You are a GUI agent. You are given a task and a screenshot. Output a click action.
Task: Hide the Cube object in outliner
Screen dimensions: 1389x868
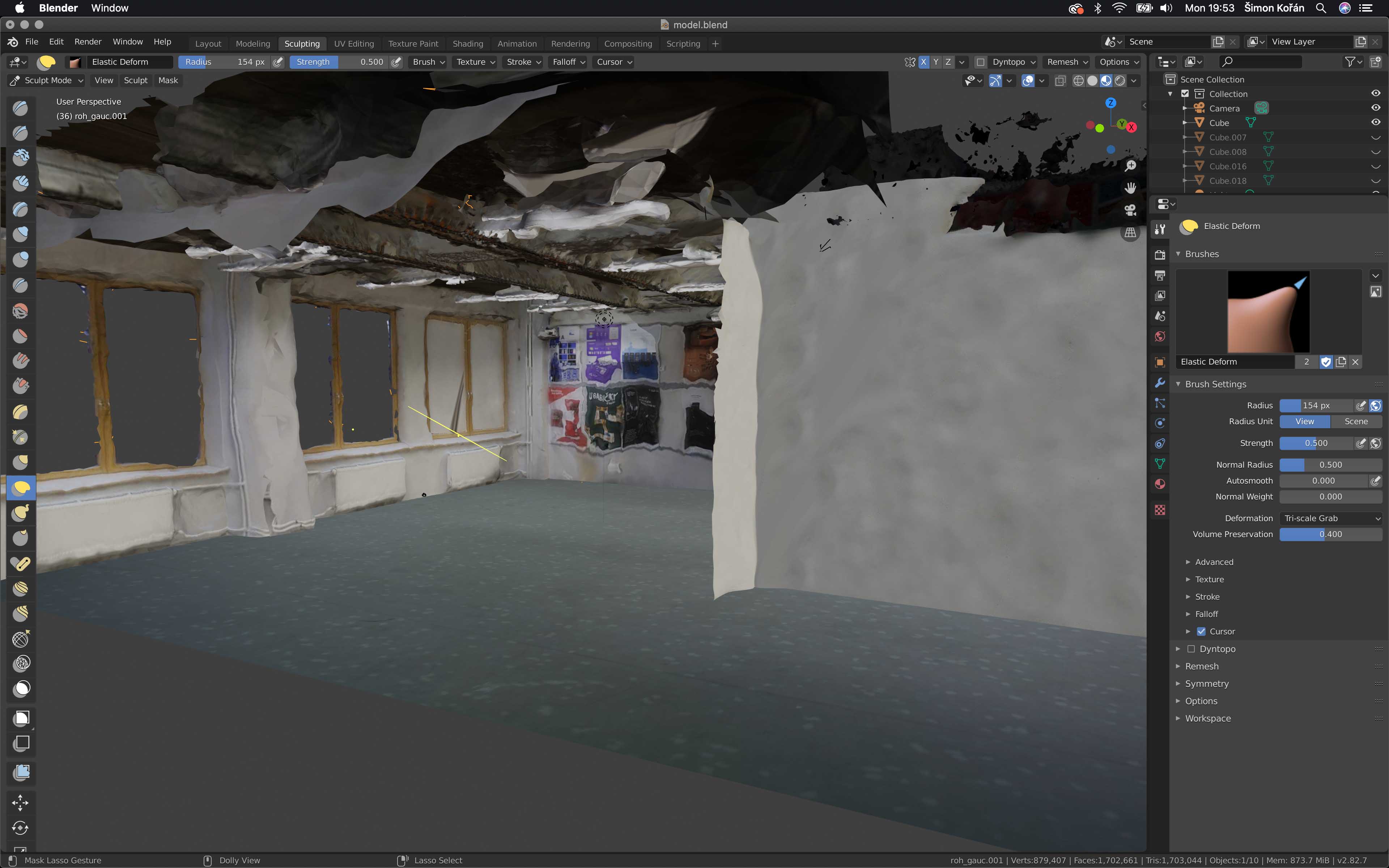coord(1376,122)
